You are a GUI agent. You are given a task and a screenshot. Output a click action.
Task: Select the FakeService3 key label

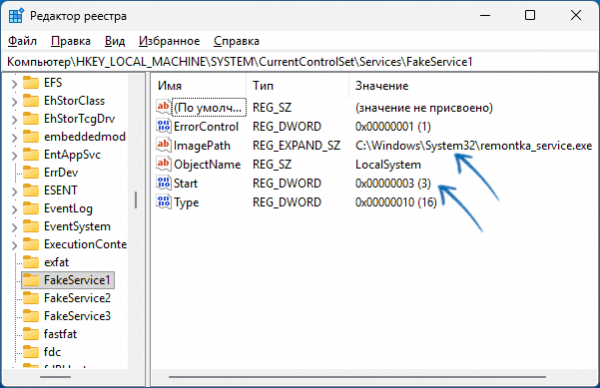tap(77, 316)
